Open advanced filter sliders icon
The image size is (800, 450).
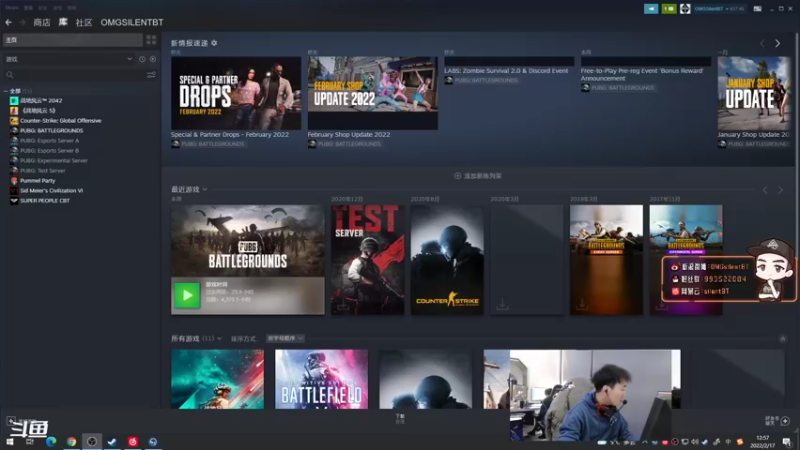tap(151, 74)
